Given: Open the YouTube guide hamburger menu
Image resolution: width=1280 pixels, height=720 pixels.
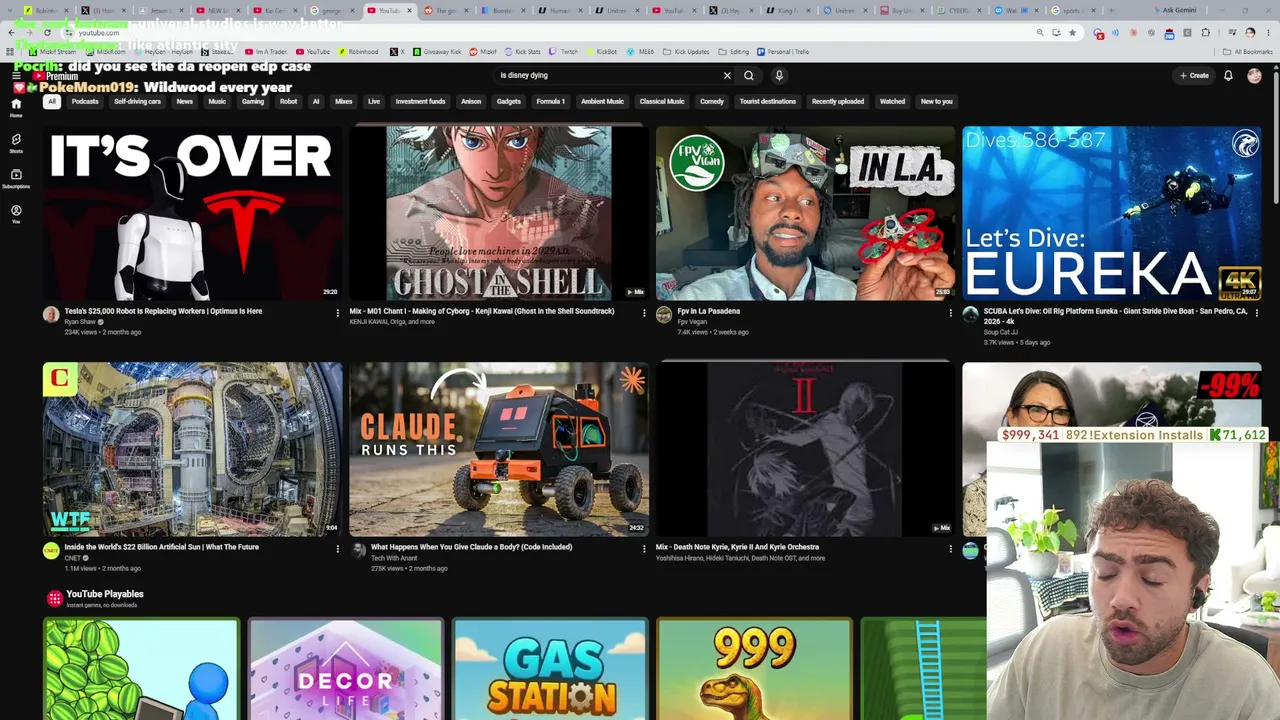Looking at the screenshot, I should (16, 75).
